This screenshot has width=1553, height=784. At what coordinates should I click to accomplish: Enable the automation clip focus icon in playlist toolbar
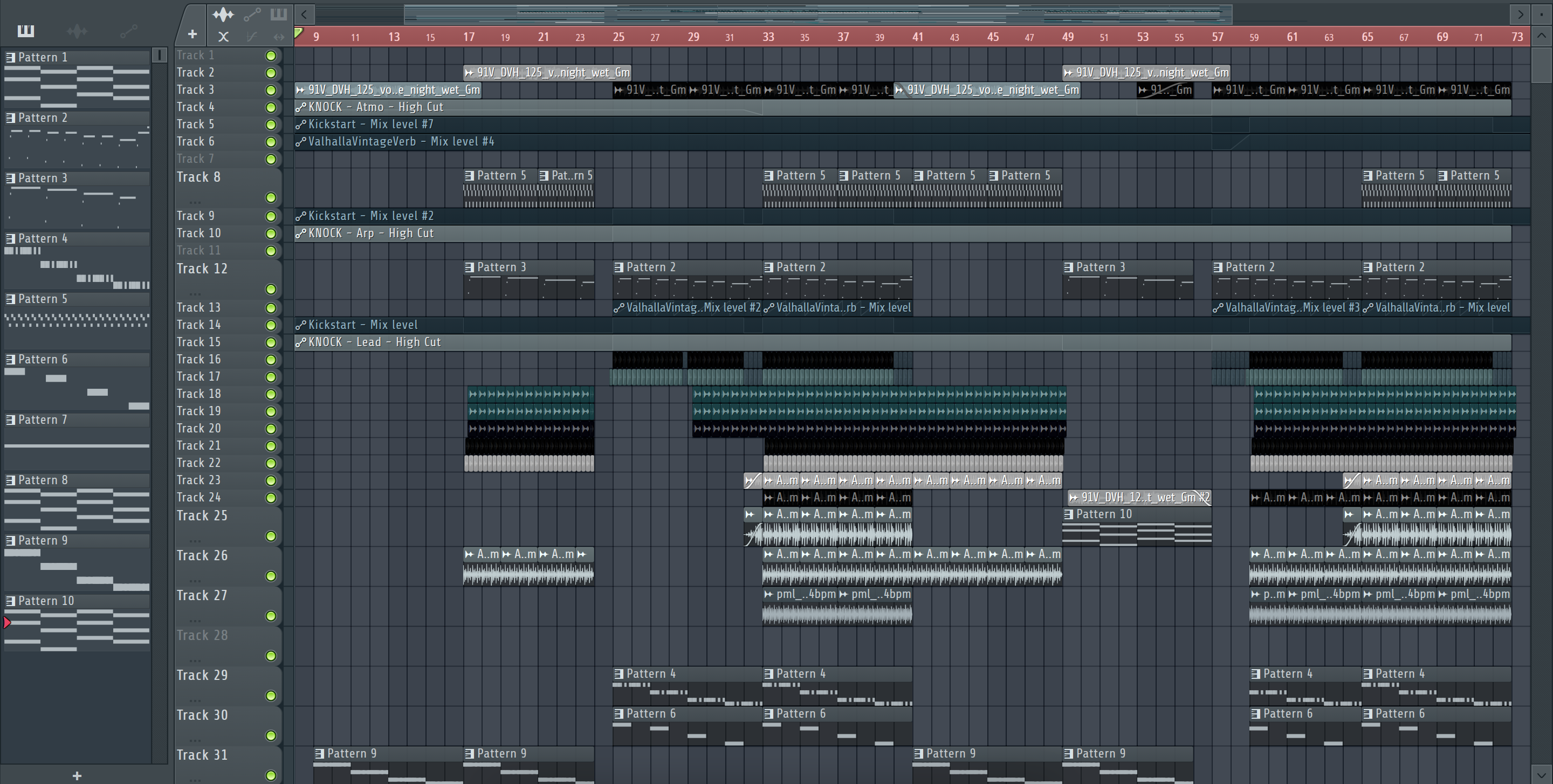tap(252, 14)
